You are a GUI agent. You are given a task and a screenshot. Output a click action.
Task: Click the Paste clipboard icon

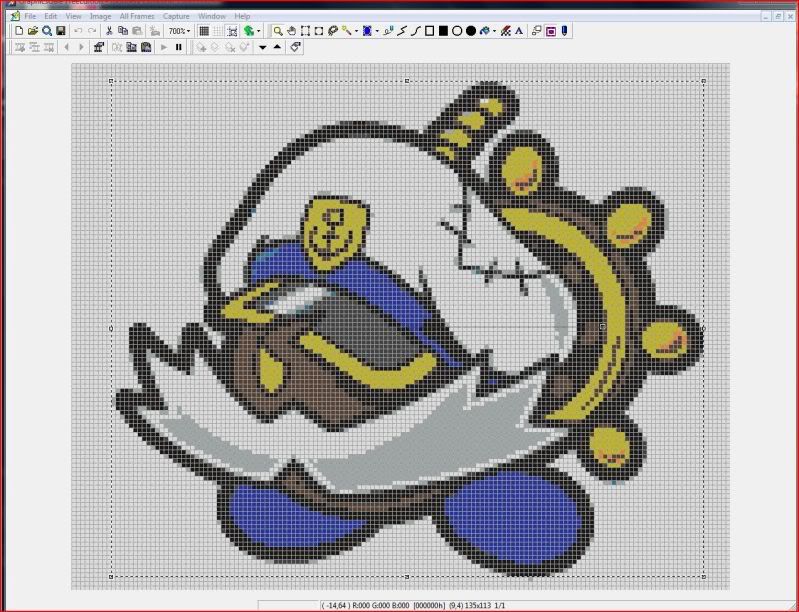point(137,31)
